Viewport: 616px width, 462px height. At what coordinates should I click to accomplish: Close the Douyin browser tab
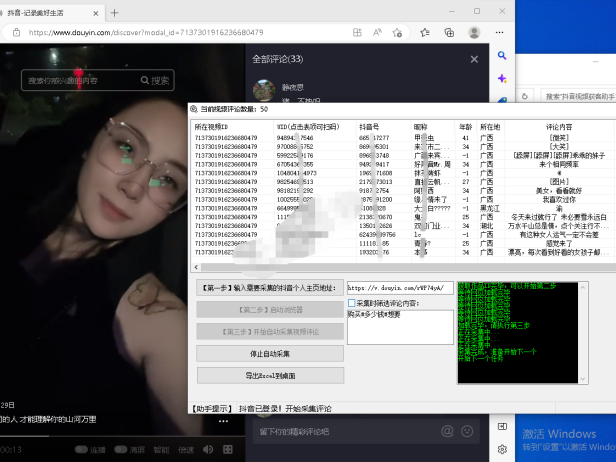[95, 13]
